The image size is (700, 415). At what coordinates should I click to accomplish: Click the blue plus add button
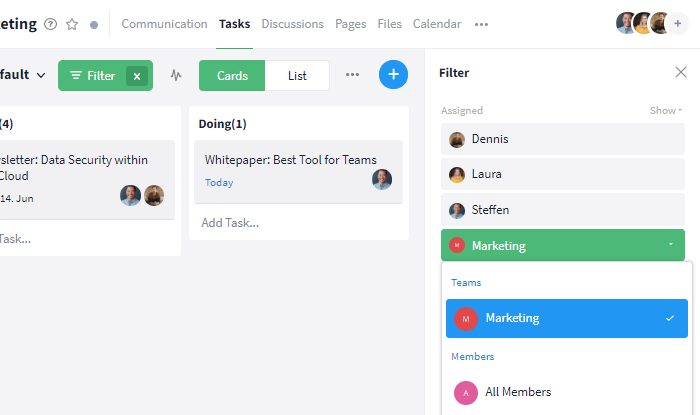click(393, 75)
